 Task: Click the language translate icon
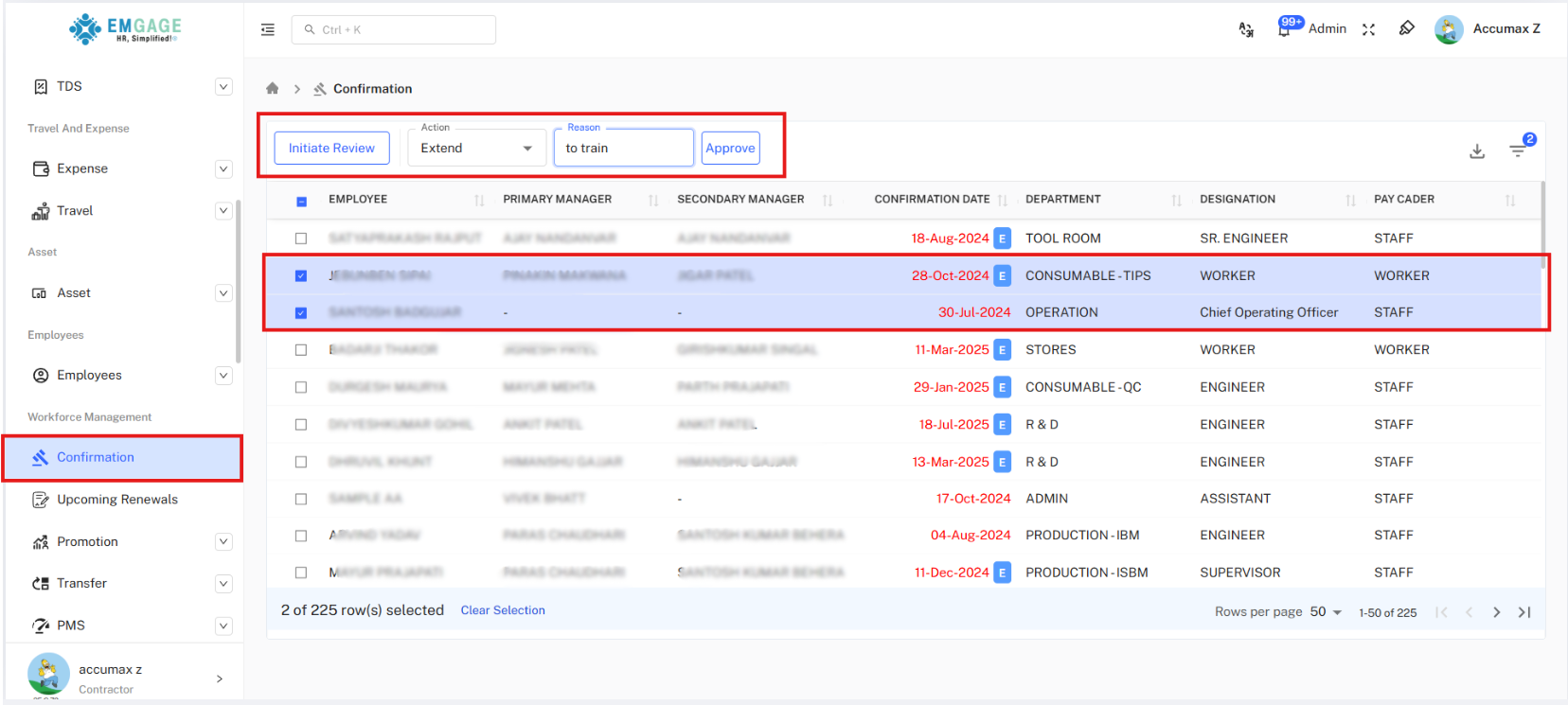pyautogui.click(x=1246, y=29)
